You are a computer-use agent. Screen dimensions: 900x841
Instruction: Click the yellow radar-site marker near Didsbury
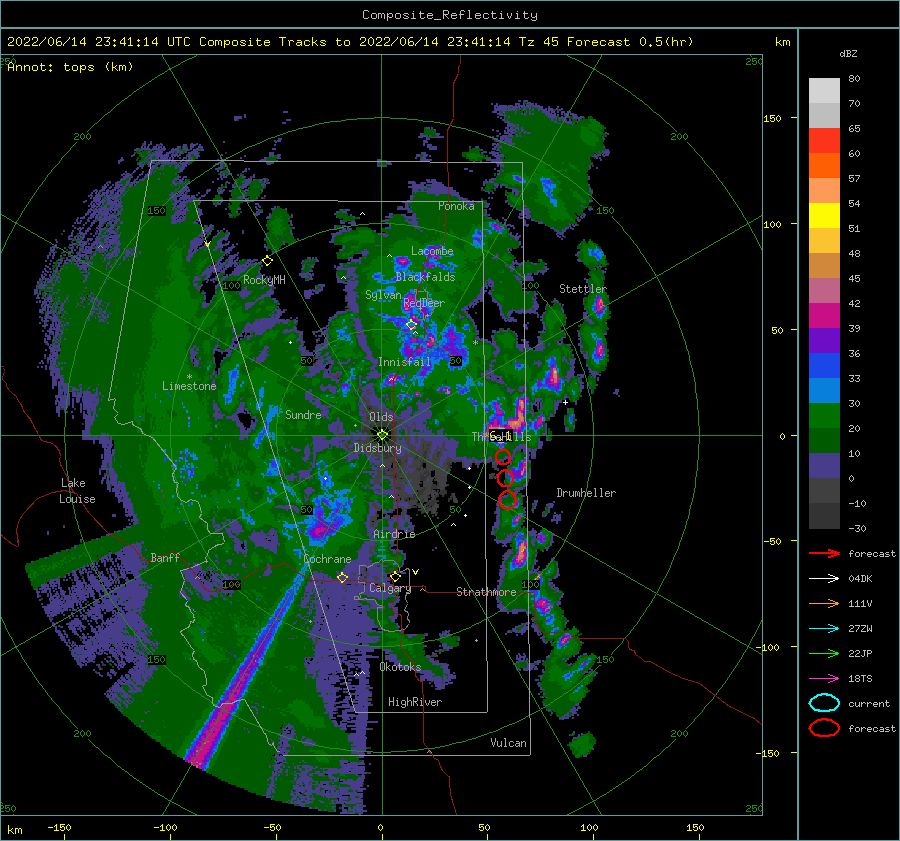pos(382,435)
